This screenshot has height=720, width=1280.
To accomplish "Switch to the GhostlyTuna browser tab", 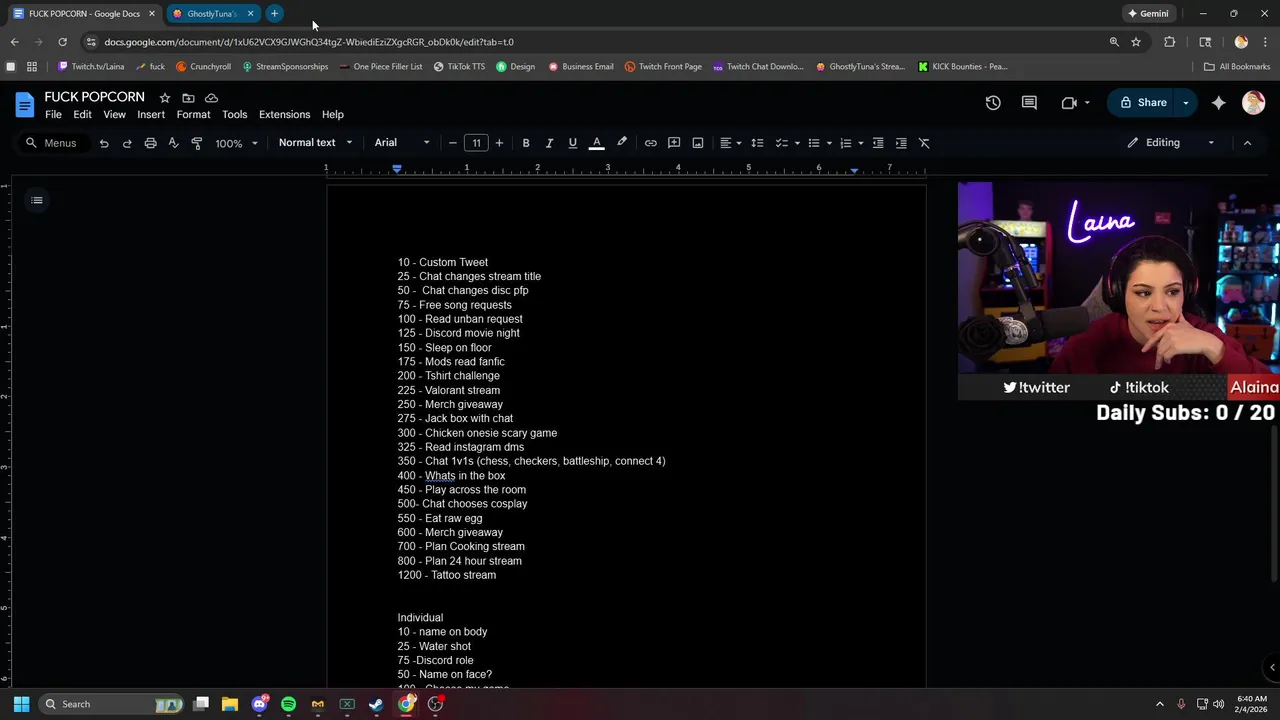I will [x=212, y=13].
